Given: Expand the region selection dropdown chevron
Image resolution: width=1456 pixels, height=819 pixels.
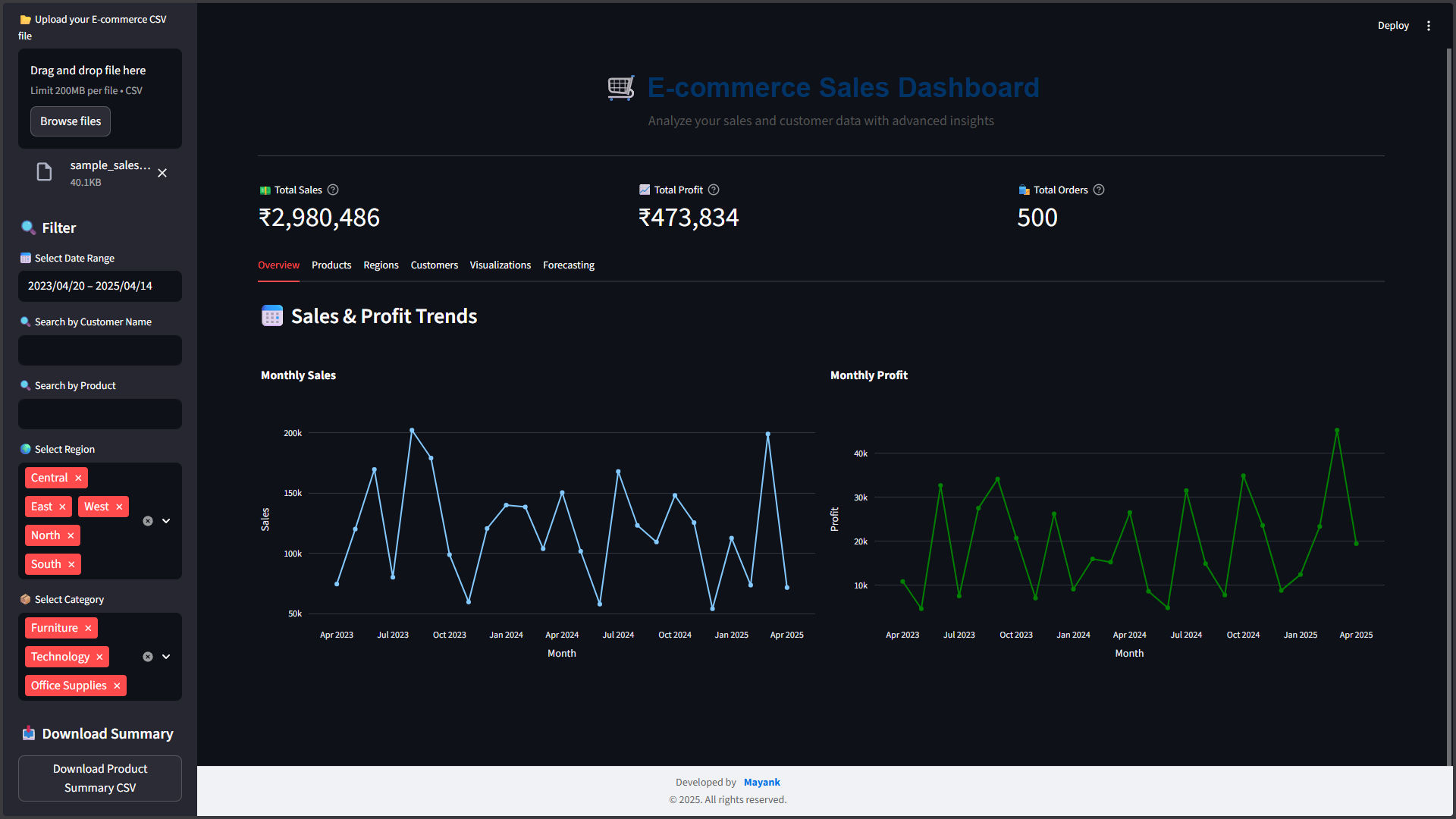Looking at the screenshot, I should pos(165,521).
